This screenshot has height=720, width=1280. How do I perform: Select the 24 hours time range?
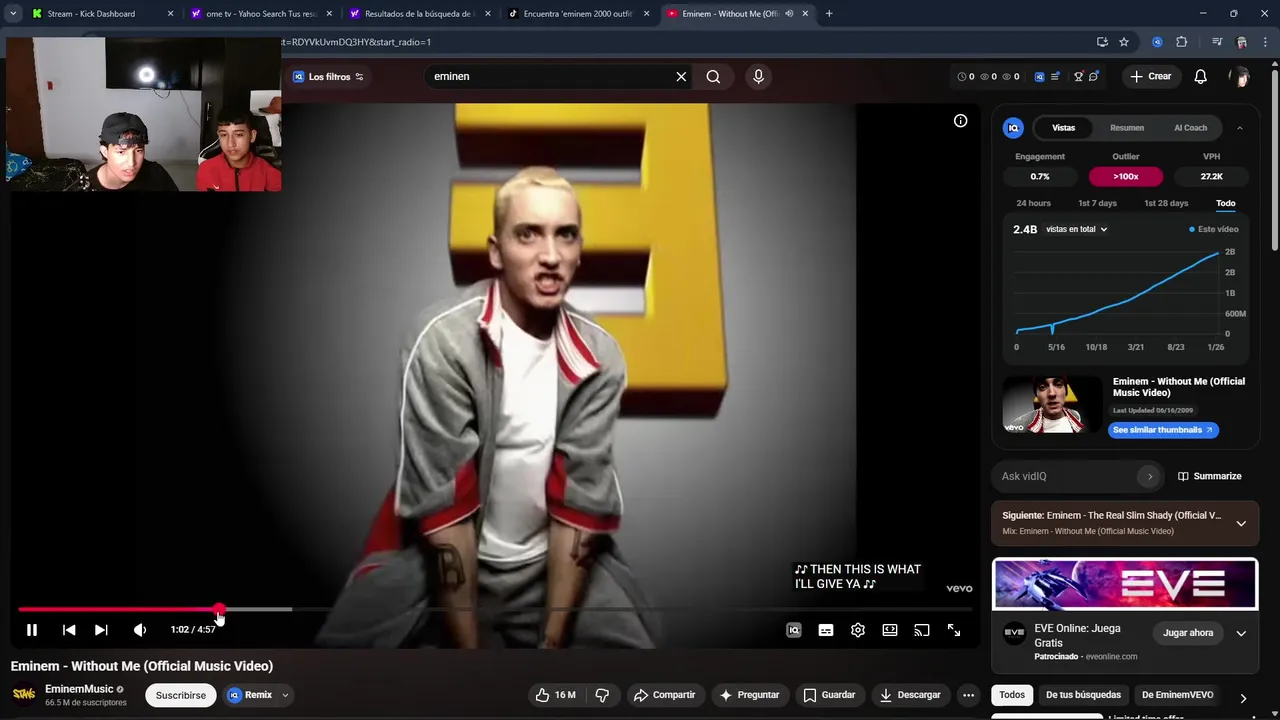click(1033, 203)
